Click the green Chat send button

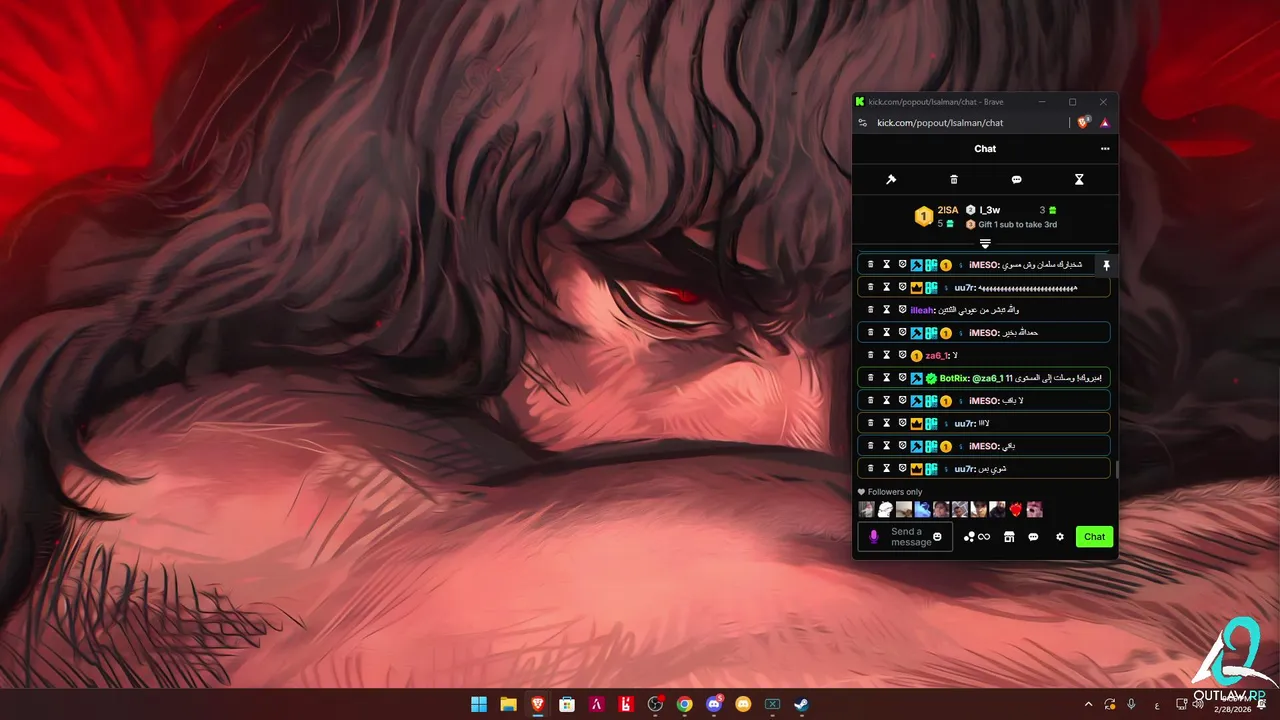(1095, 537)
